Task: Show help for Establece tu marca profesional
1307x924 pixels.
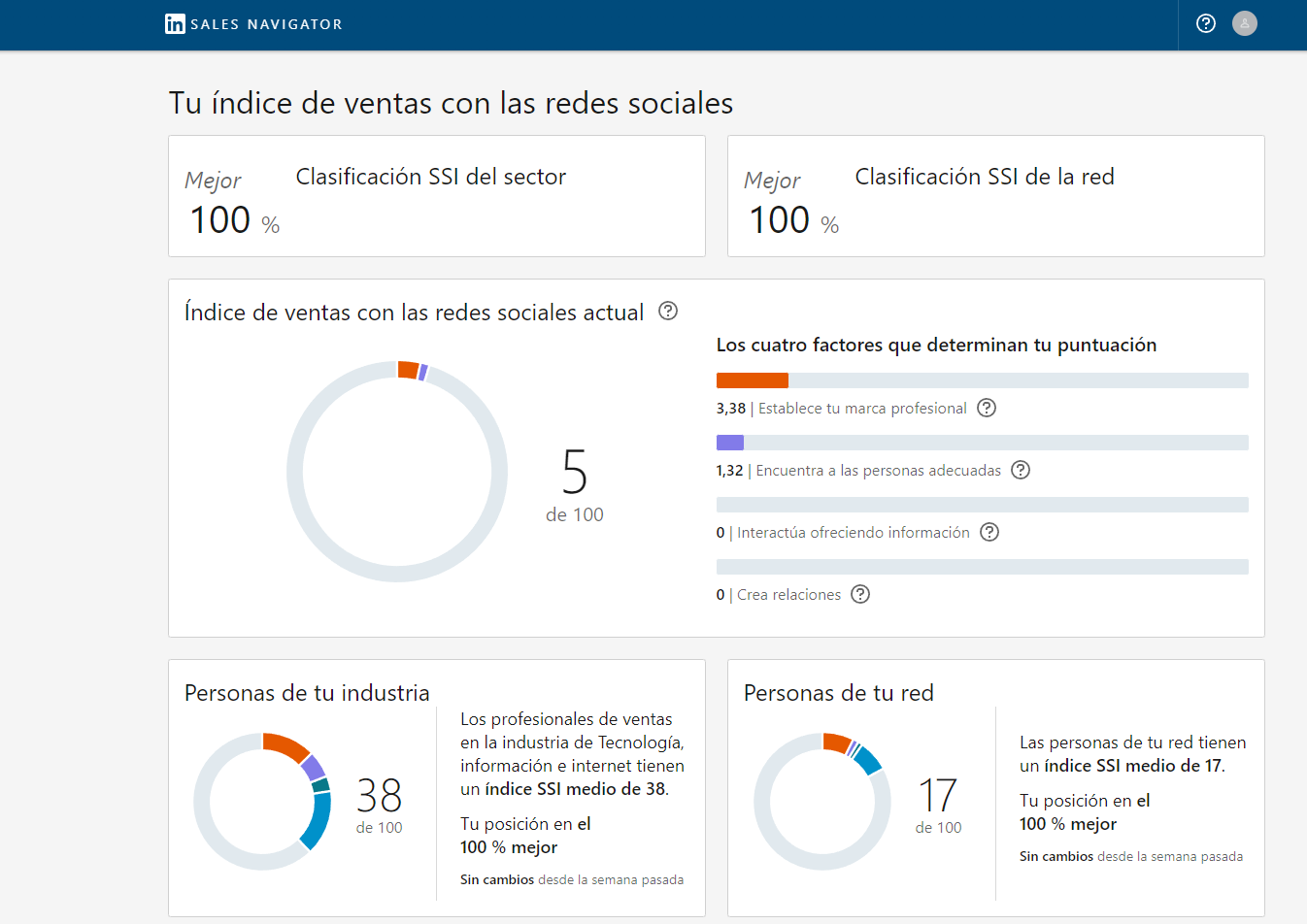Action: (x=987, y=408)
